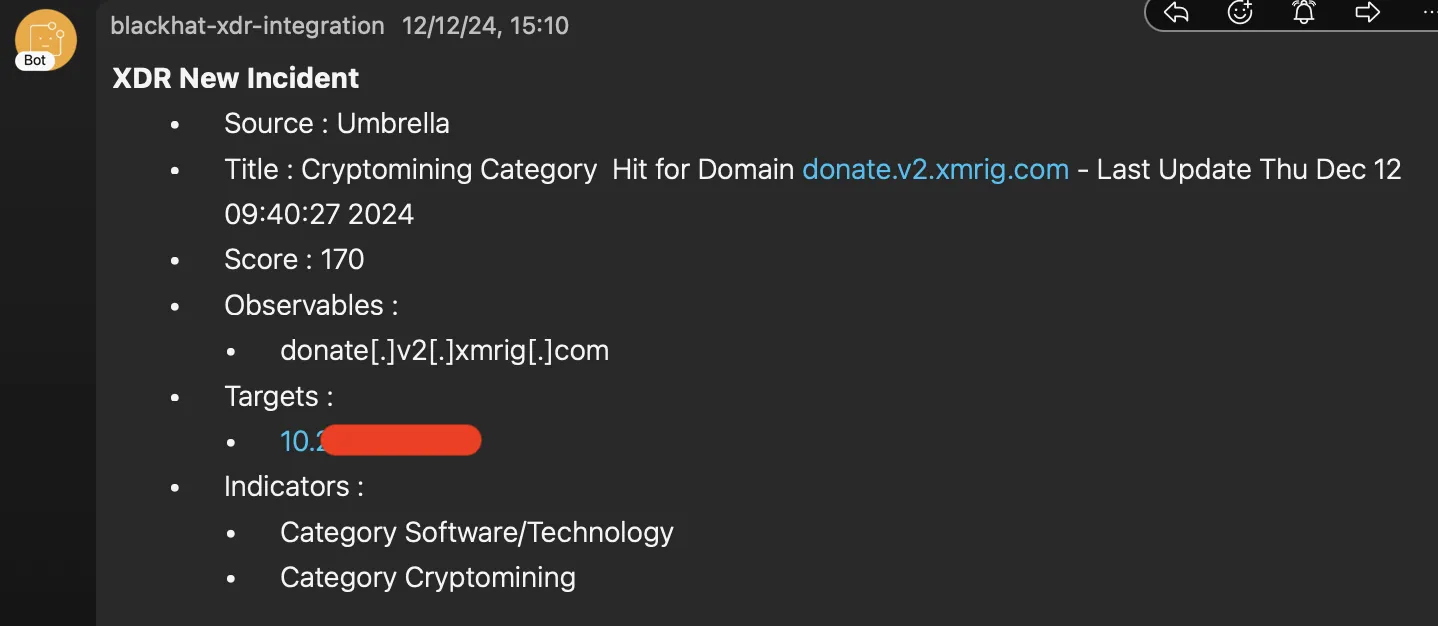
Task: Click the defanged donate[.]v2[.]xmrig[.]com observable
Action: point(444,351)
